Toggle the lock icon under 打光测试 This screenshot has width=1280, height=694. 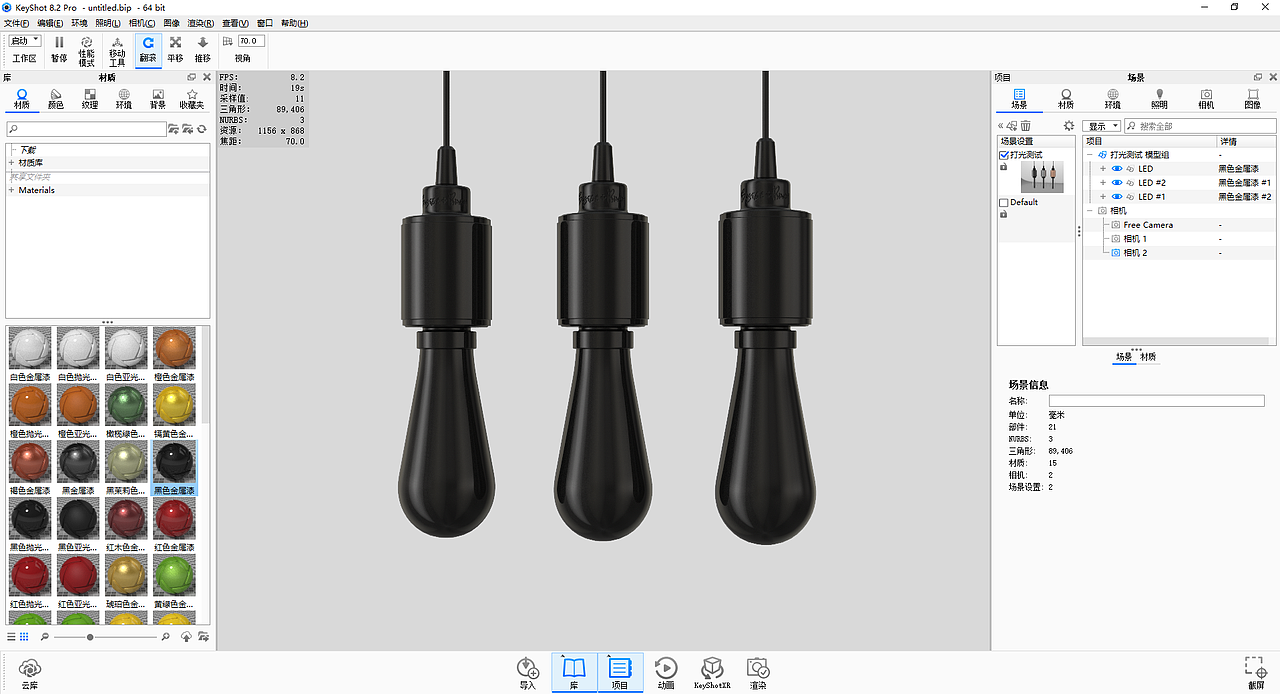[x=1003, y=167]
